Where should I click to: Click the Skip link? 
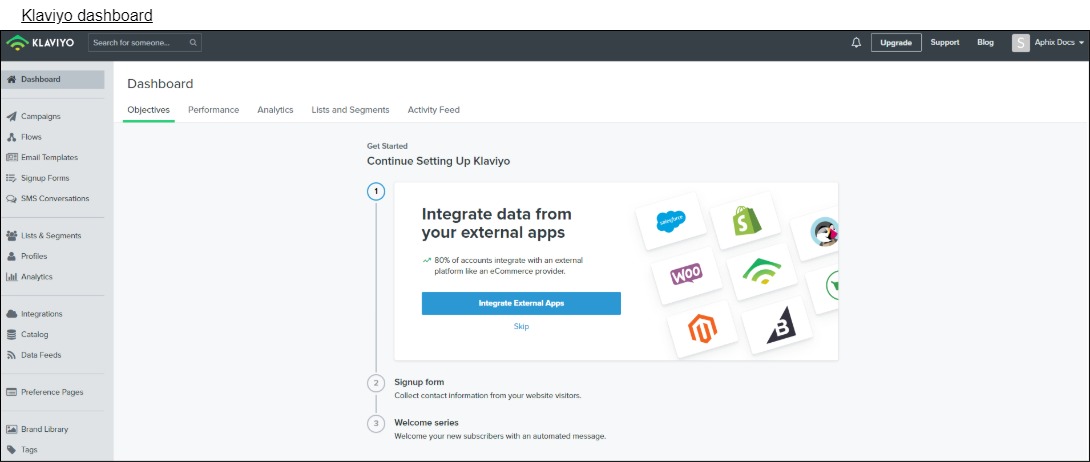521,327
